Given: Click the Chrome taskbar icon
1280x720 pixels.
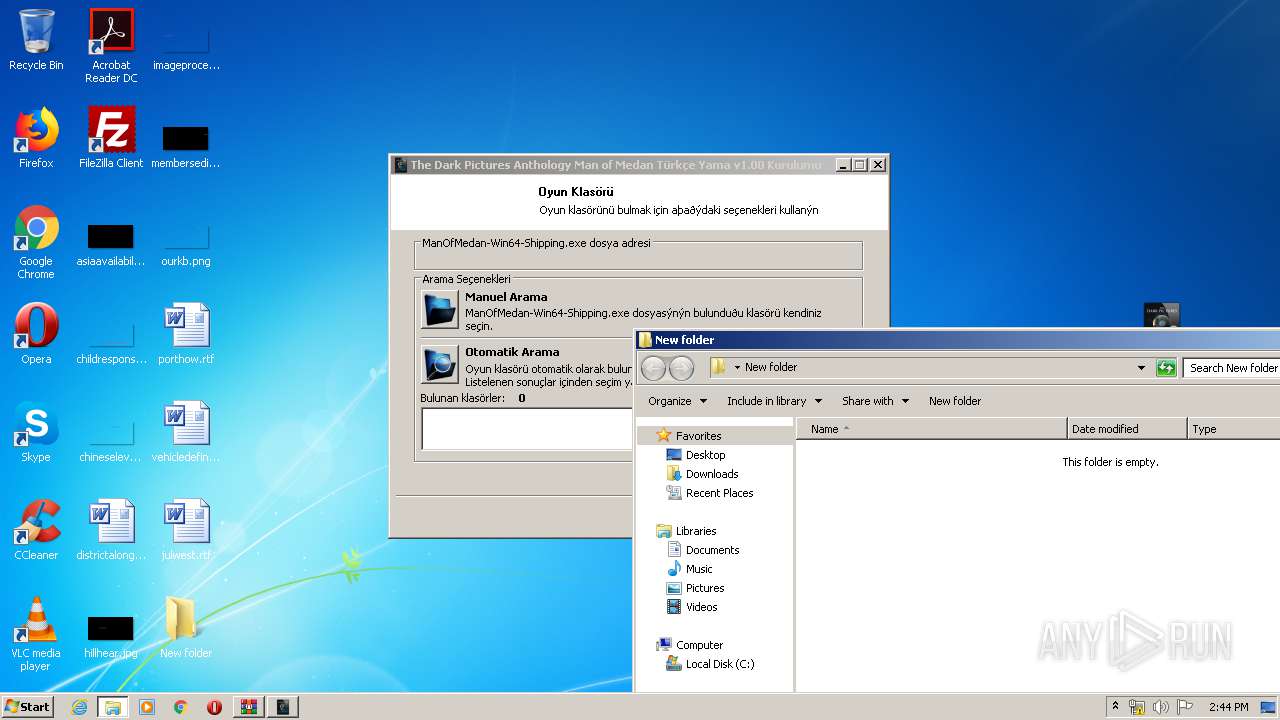Looking at the screenshot, I should point(181,707).
